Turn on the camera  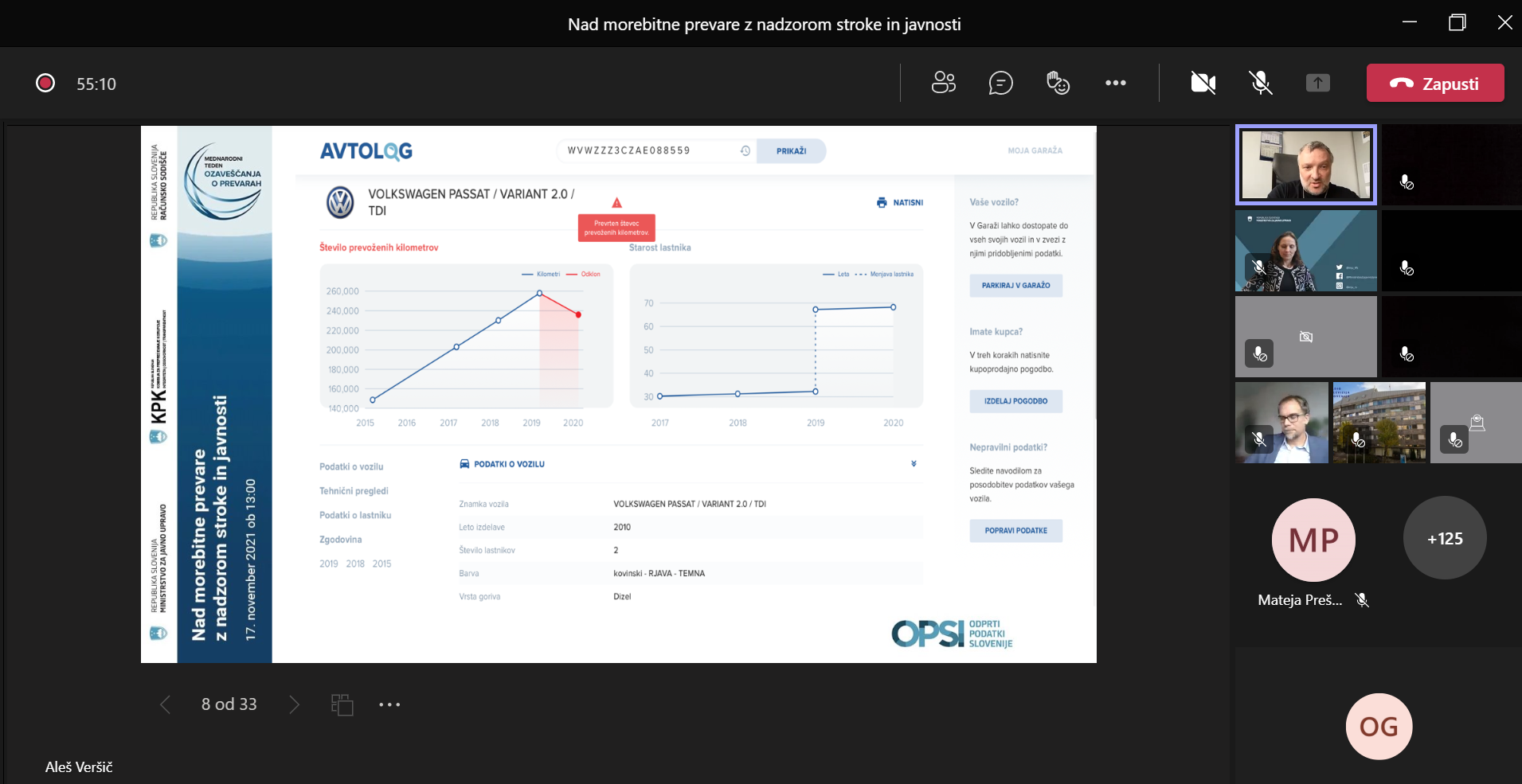pyautogui.click(x=1203, y=83)
